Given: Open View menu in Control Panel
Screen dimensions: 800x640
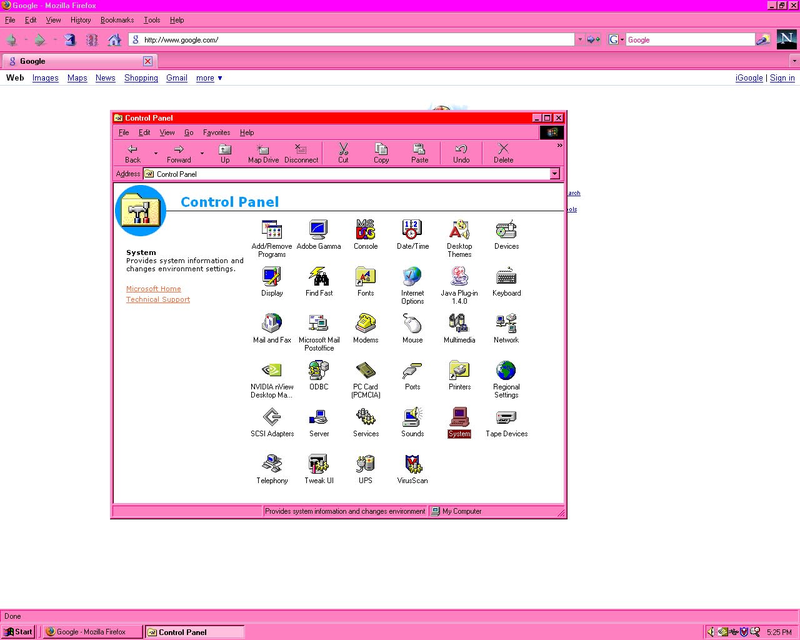Looking at the screenshot, I should (167, 133).
